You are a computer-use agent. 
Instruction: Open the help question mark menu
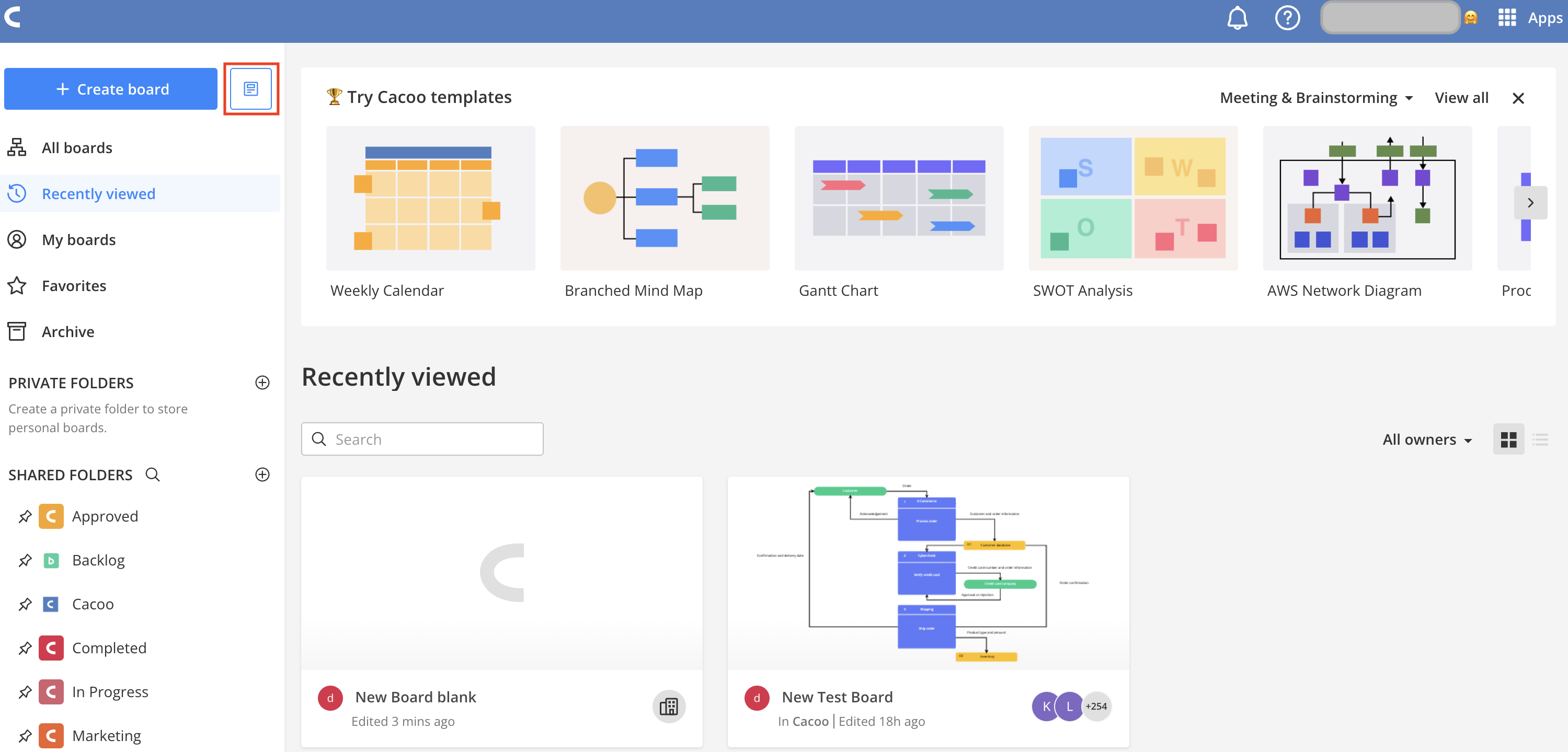click(x=1287, y=18)
